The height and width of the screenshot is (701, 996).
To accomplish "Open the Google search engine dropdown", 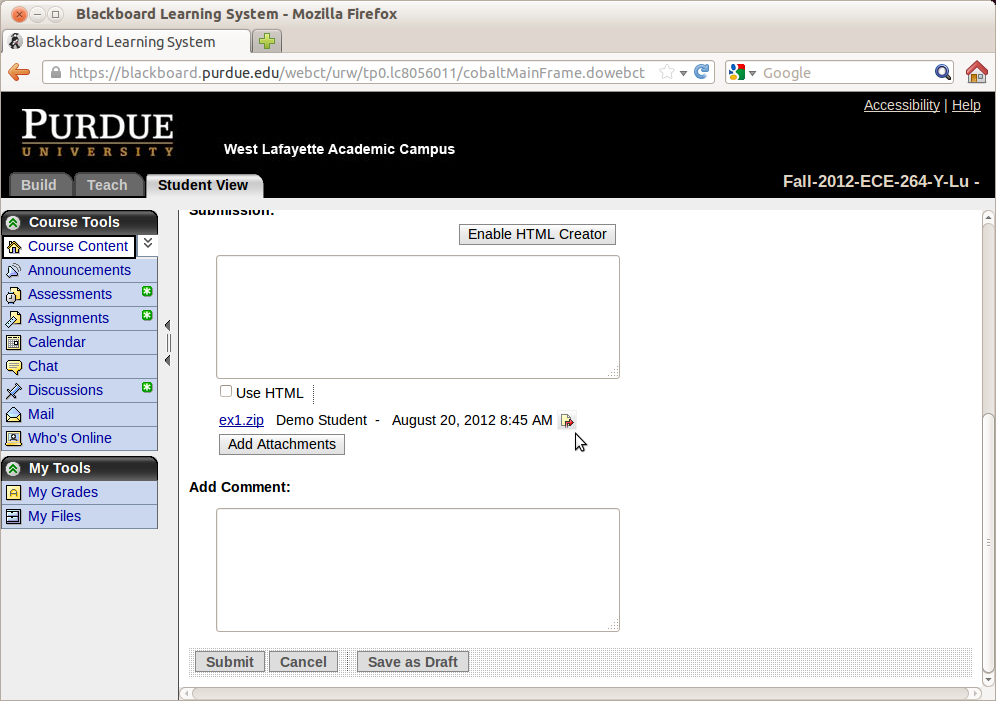I will pyautogui.click(x=743, y=72).
